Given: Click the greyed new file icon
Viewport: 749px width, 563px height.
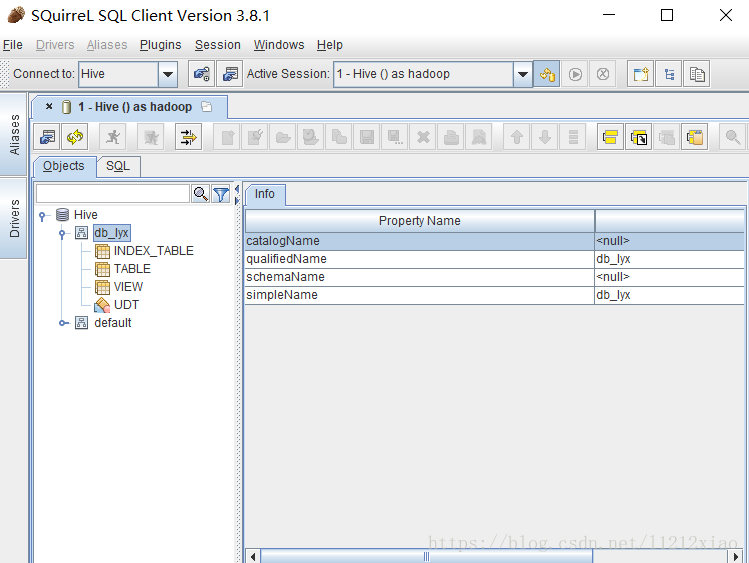Looking at the screenshot, I should (227, 138).
